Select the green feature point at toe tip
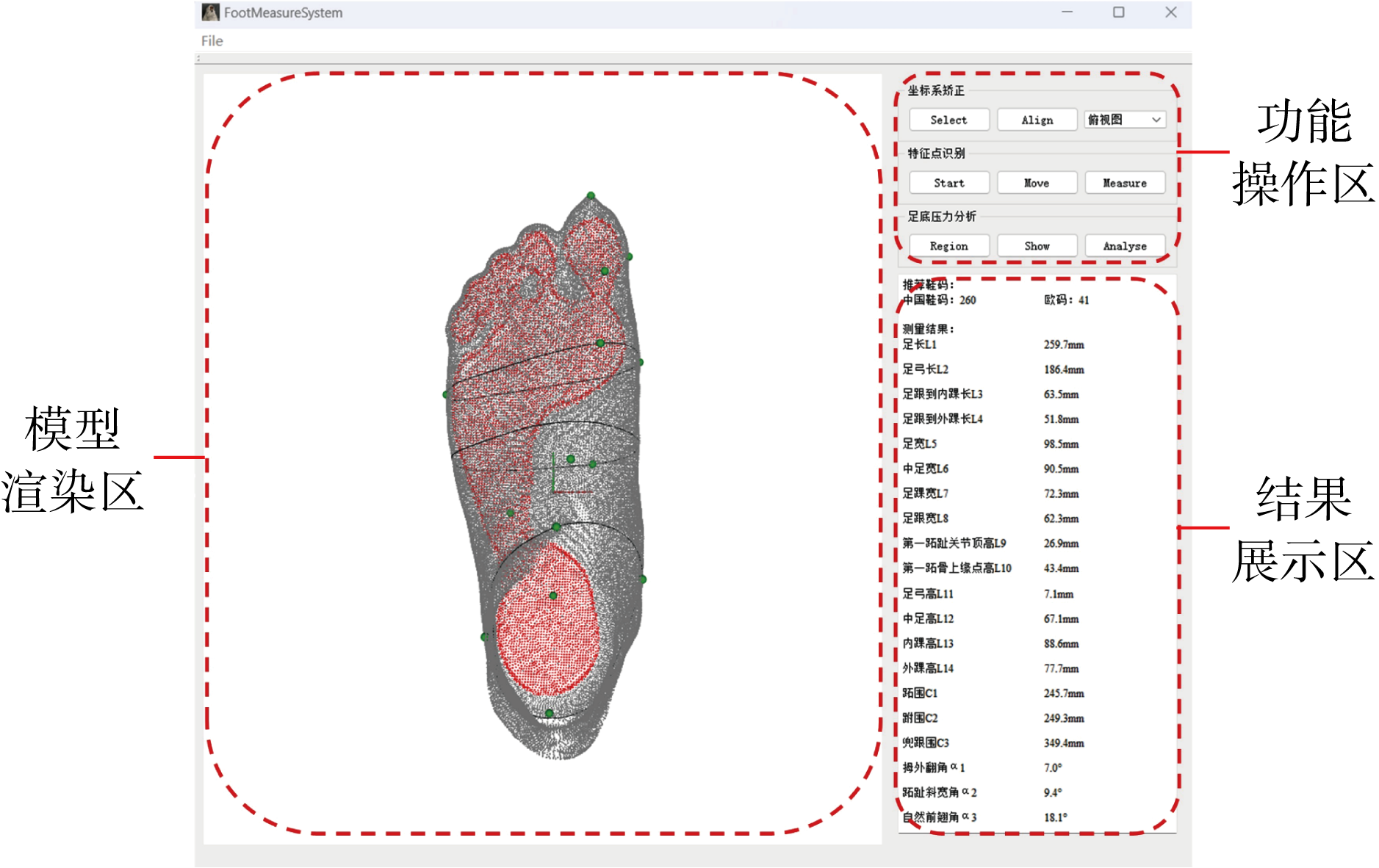The height and width of the screenshot is (868, 1379). point(591,195)
